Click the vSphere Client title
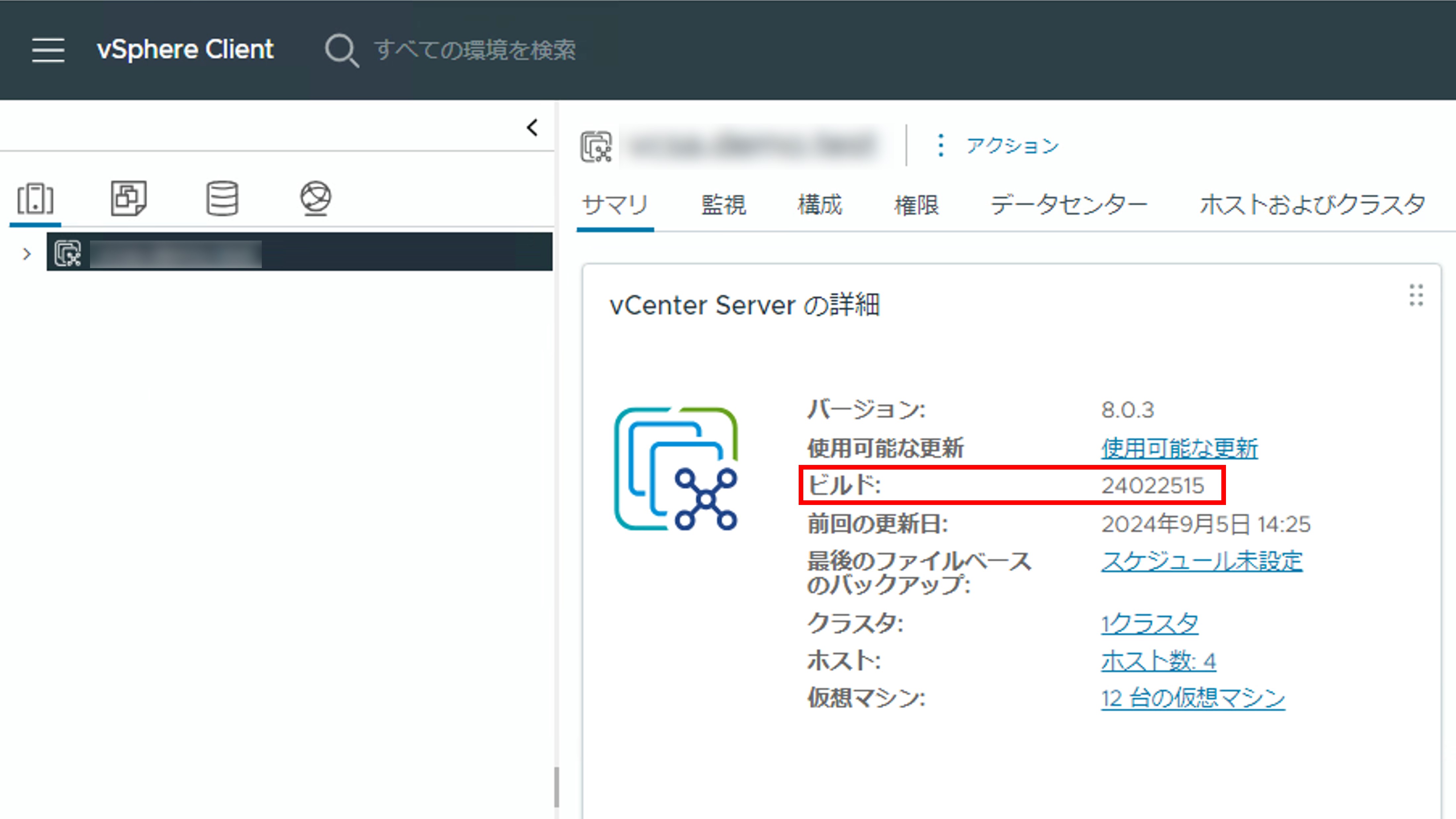Screen dimensions: 1456x819 point(185,50)
